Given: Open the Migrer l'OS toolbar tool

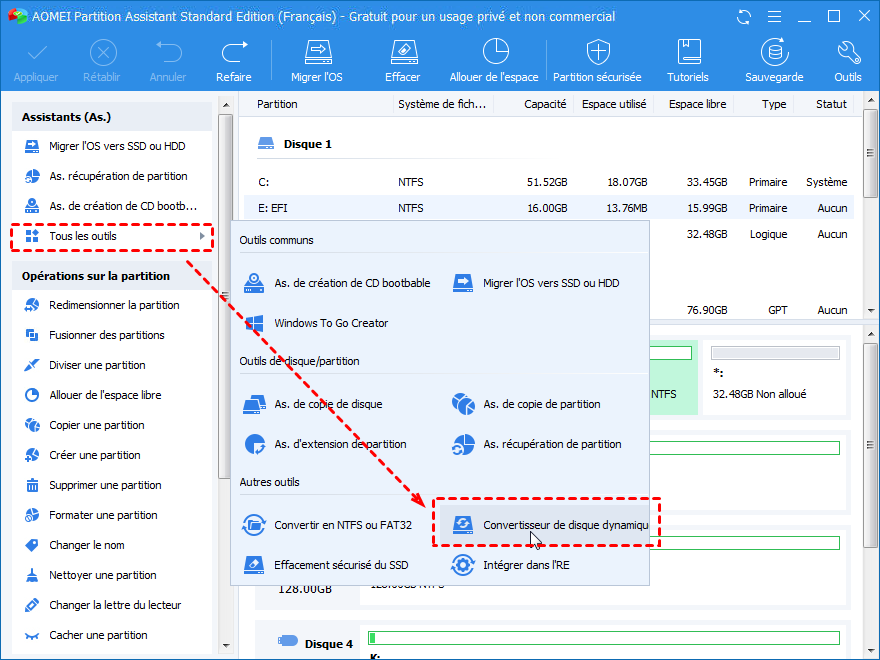Looking at the screenshot, I should click(x=317, y=61).
